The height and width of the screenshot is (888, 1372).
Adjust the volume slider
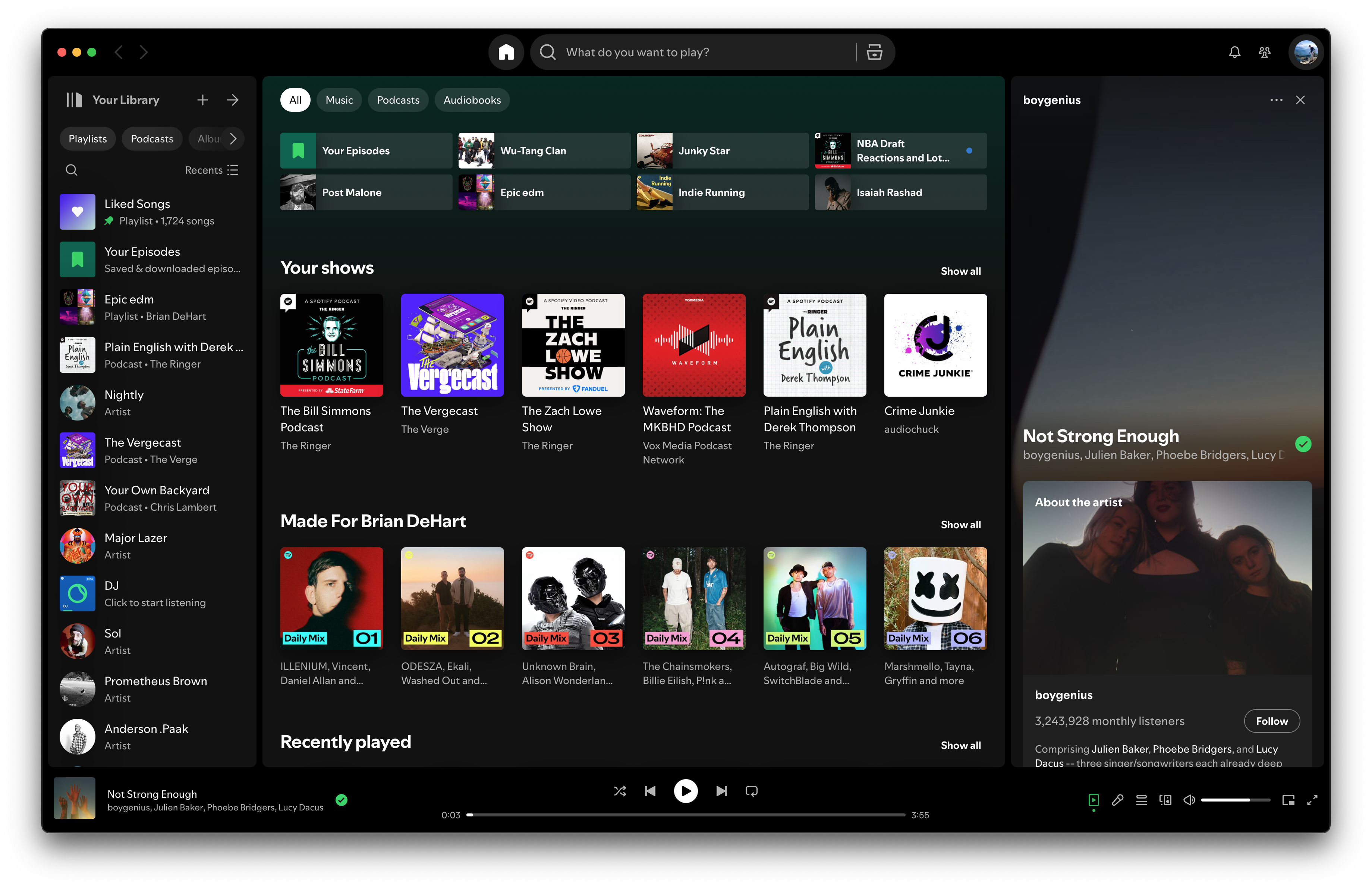[1236, 800]
